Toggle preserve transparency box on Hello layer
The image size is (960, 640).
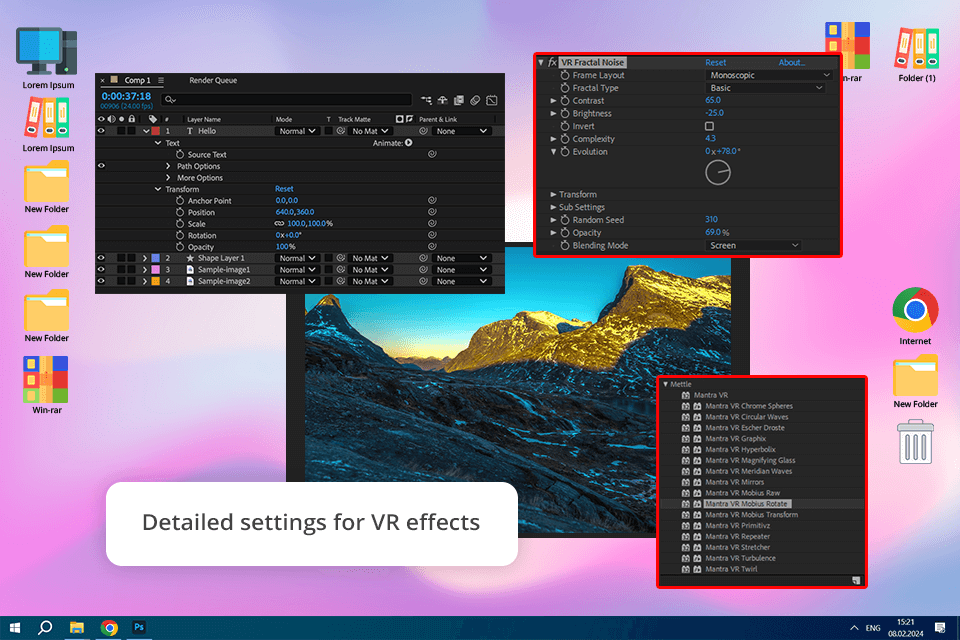(329, 131)
